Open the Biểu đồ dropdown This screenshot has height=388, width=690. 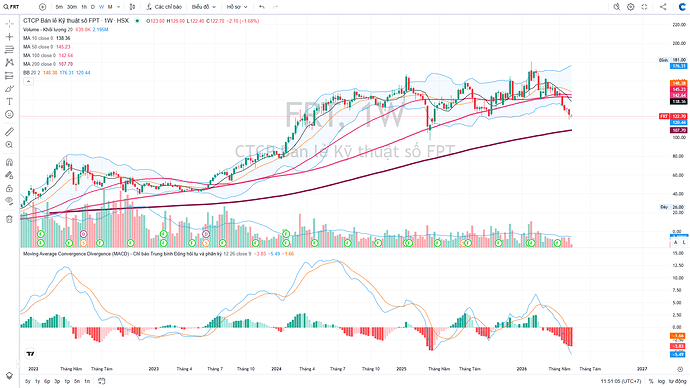[x=204, y=7]
